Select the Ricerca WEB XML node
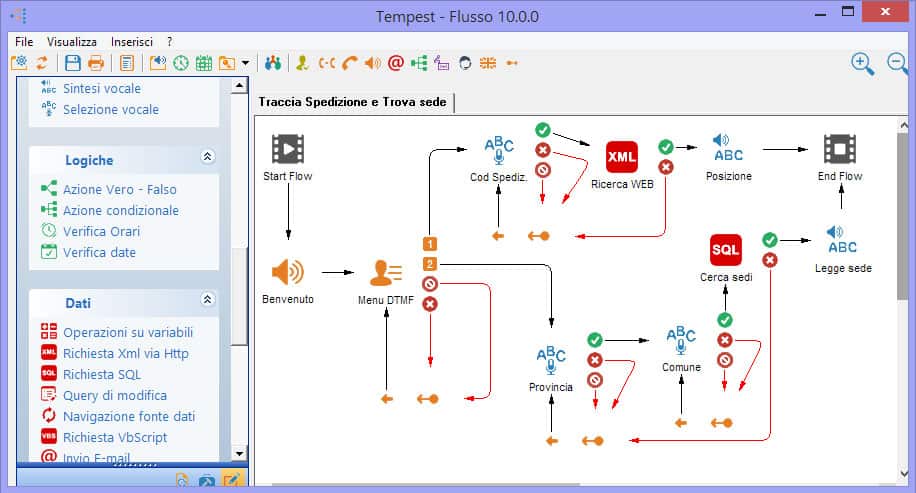Image resolution: width=916 pixels, height=493 pixels. click(621, 157)
